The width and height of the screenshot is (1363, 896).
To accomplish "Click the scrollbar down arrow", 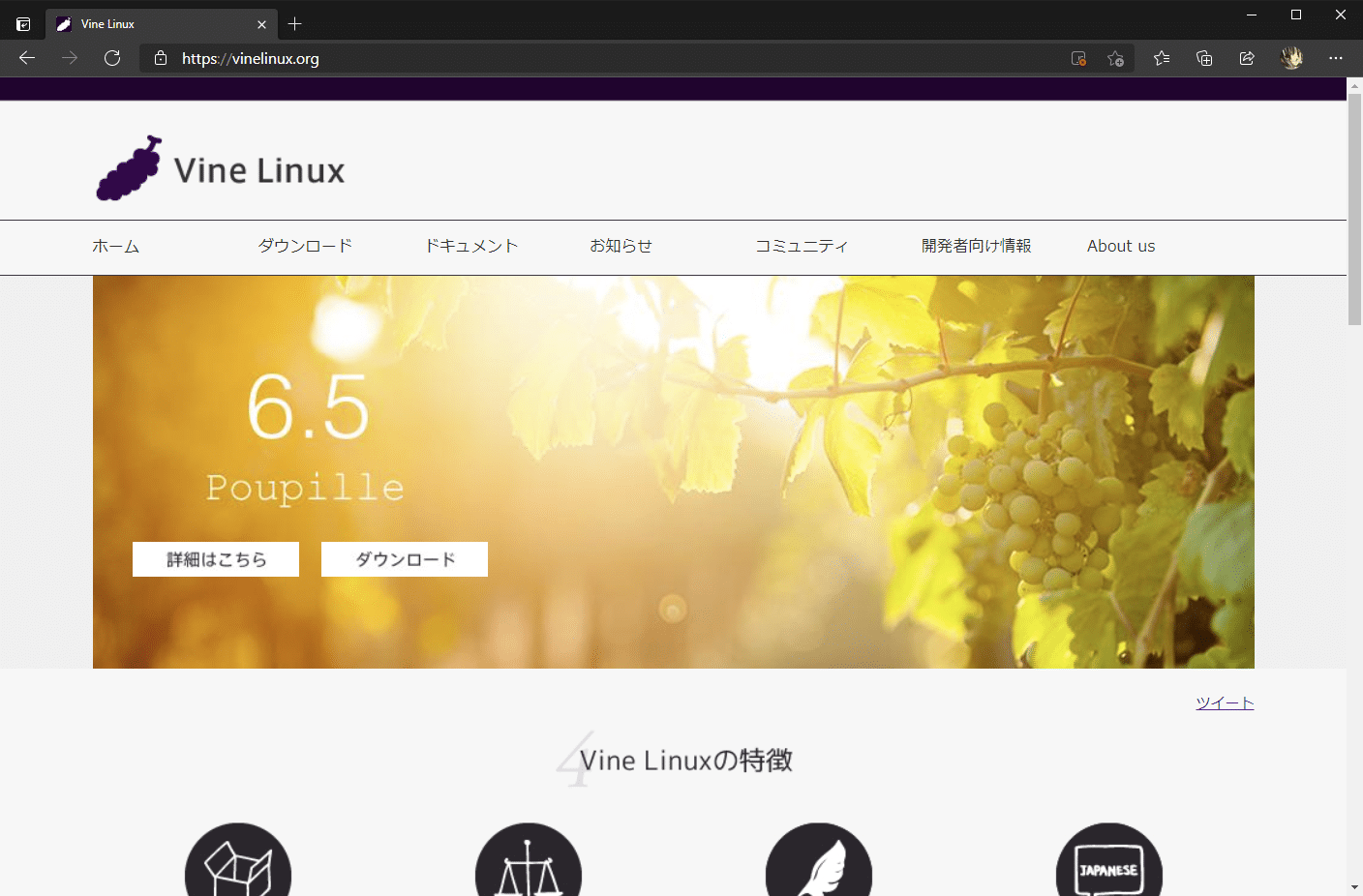I will pyautogui.click(x=1354, y=887).
